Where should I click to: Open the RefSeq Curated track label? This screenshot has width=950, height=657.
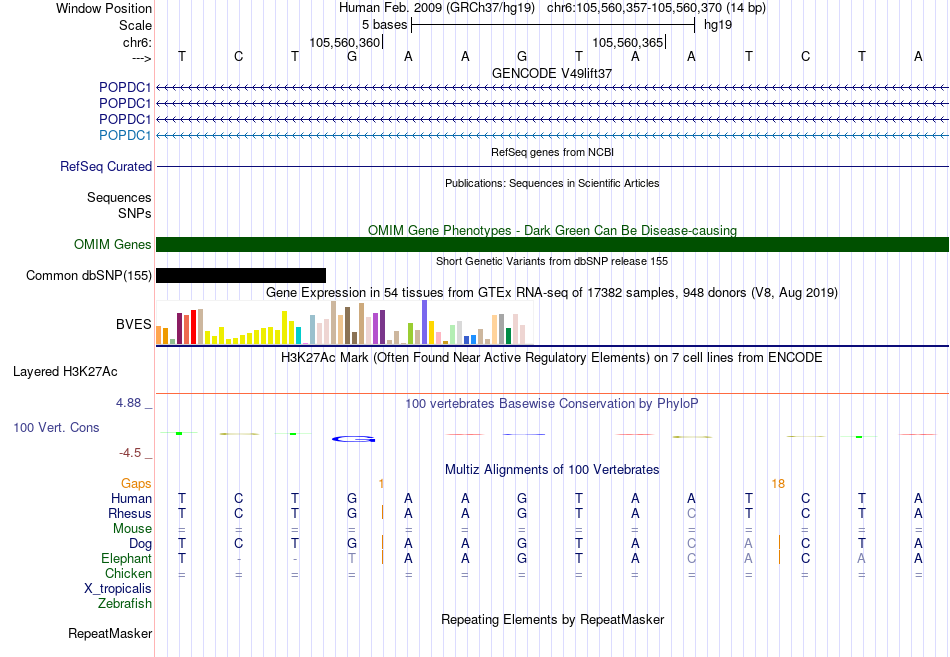pos(105,166)
